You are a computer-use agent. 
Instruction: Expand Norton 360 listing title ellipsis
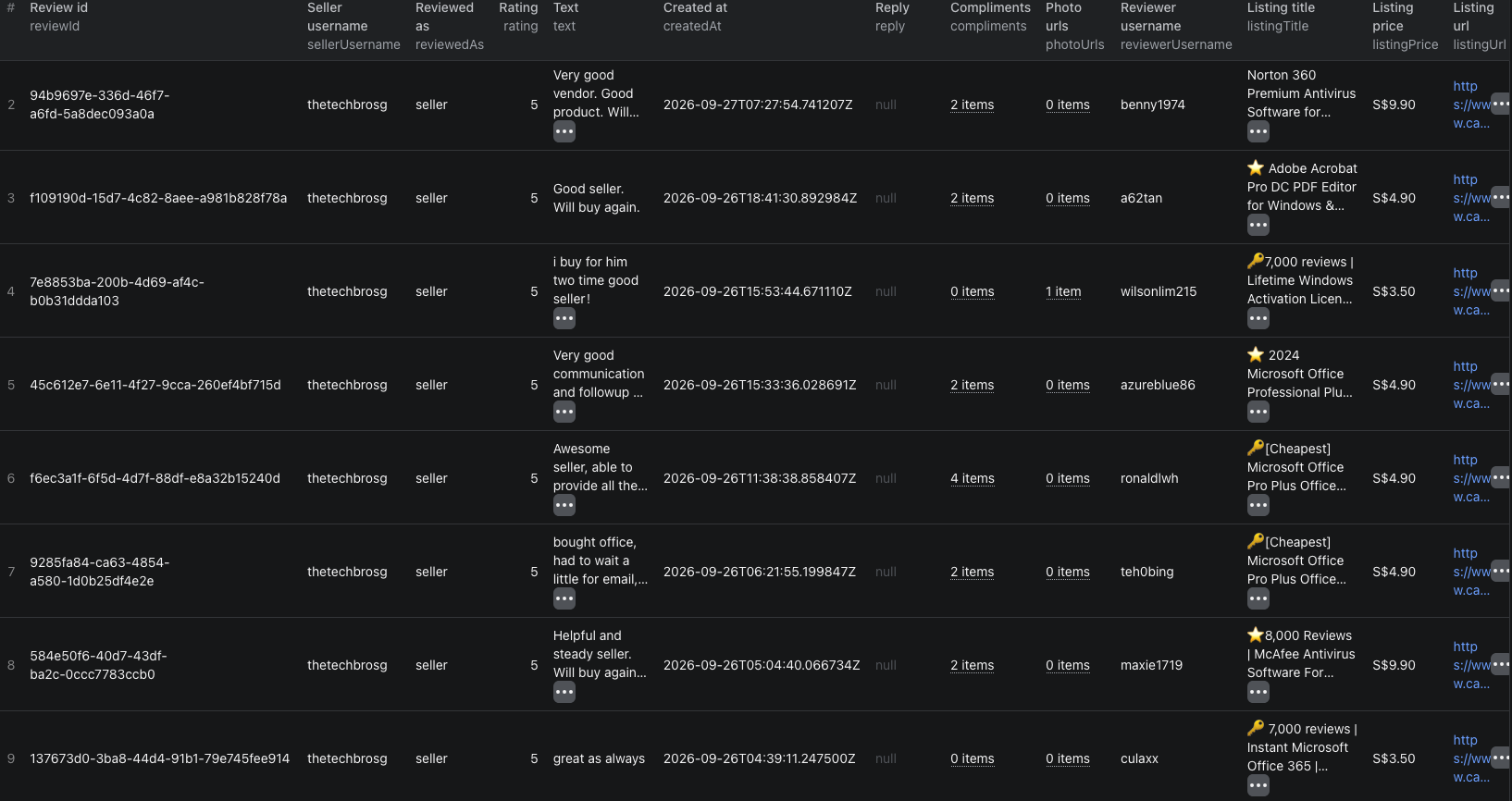pyautogui.click(x=1258, y=132)
